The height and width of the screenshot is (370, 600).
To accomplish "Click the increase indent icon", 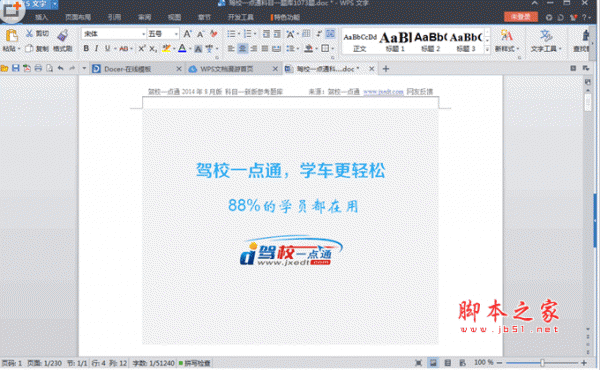I will 277,34.
